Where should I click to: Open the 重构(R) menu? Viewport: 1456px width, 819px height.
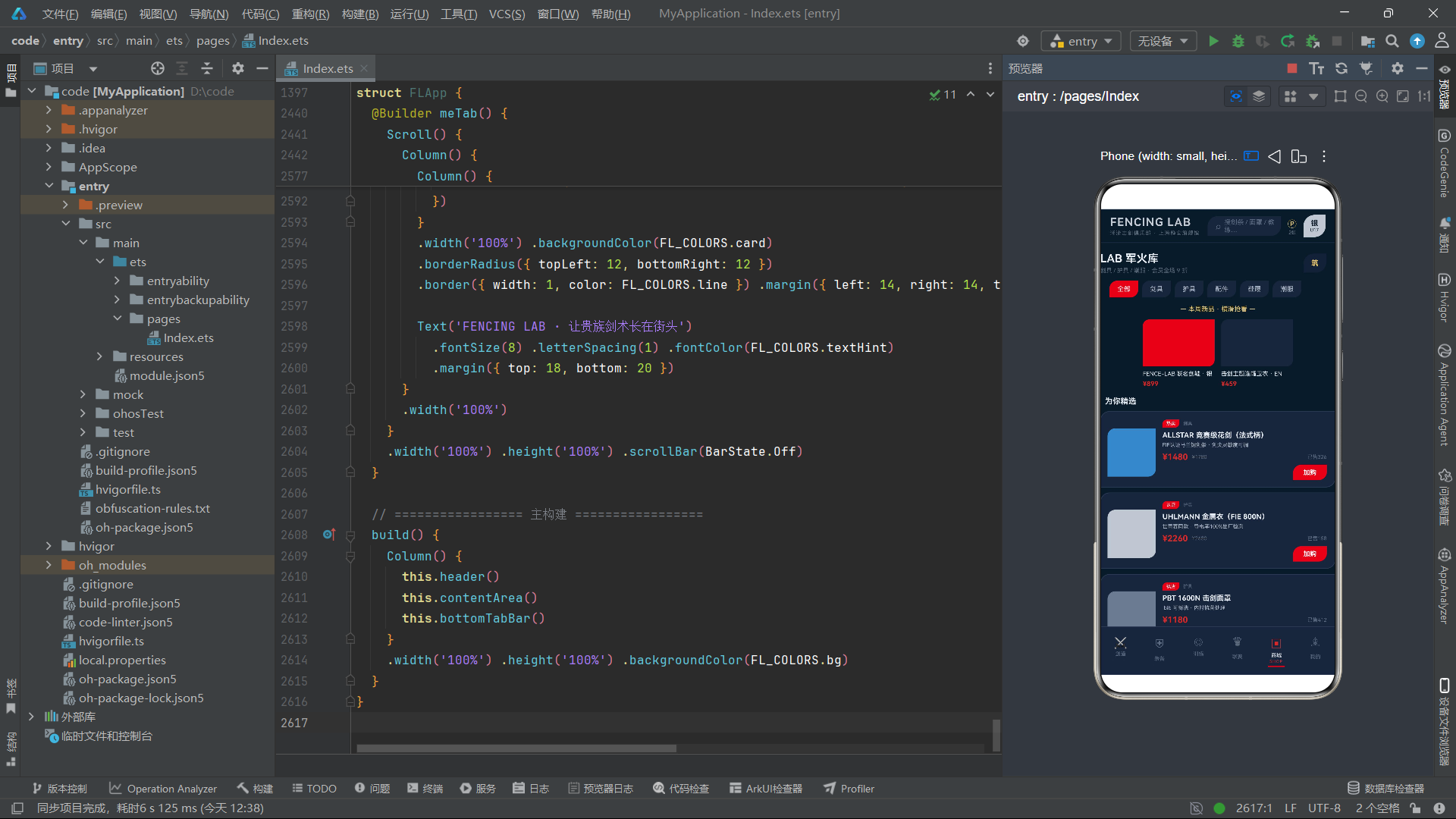point(310,14)
